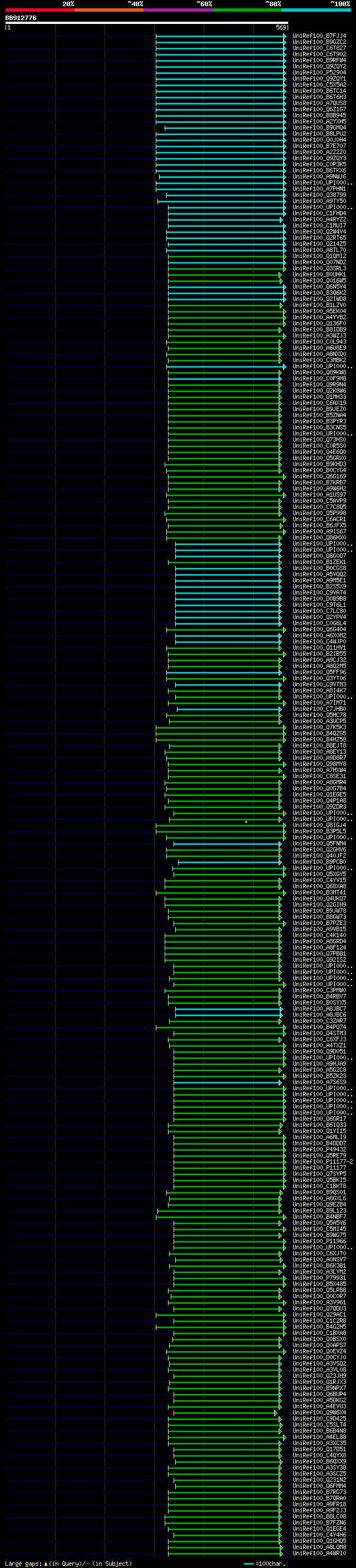Select the UniRef100_C9D425 label
The width and height of the screenshot is (356, 1568).
319,1418
